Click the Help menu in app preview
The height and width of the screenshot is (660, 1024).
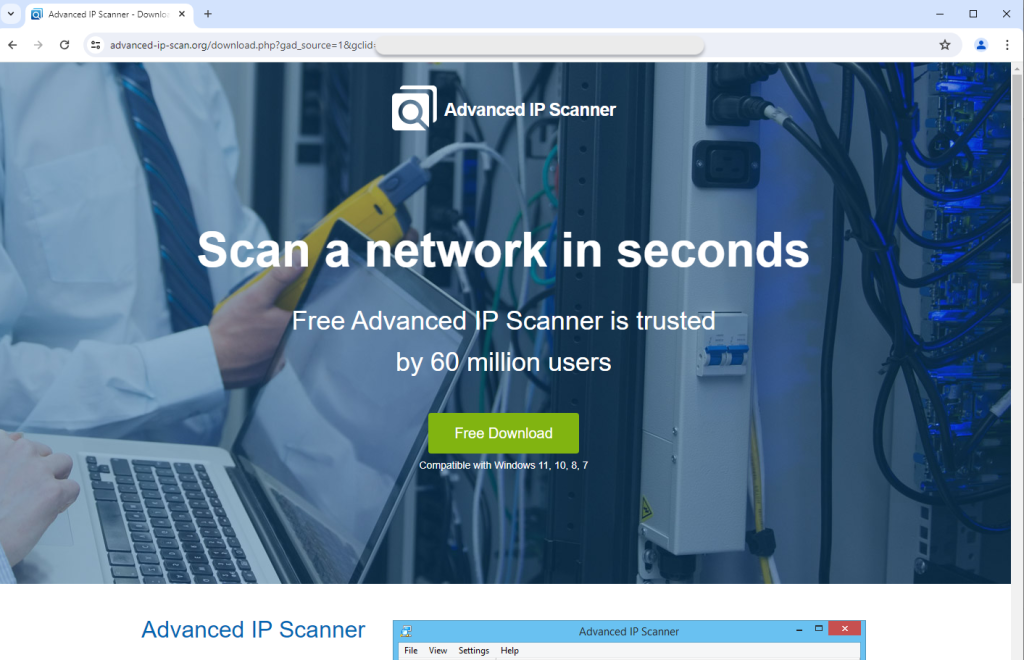click(x=509, y=650)
